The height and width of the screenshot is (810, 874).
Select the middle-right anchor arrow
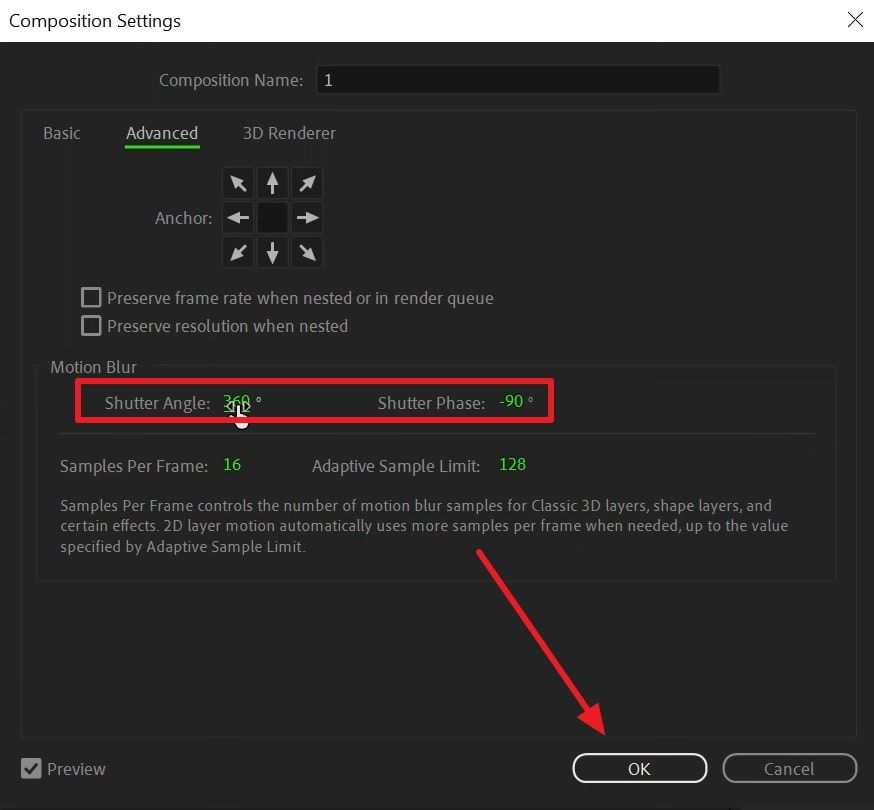point(307,218)
